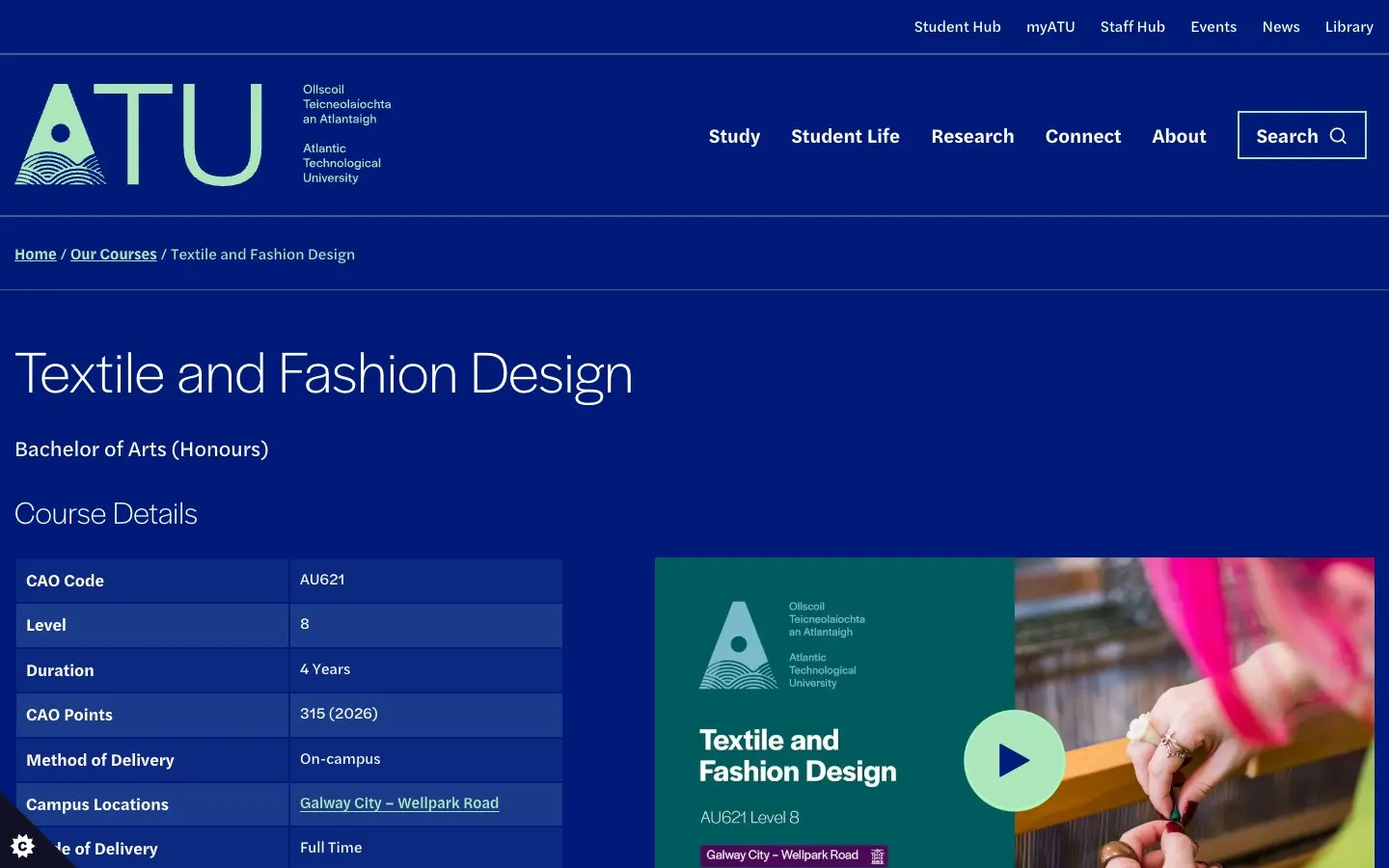
Task: Play the Textile and Fashion Design video
Action: [x=1014, y=760]
